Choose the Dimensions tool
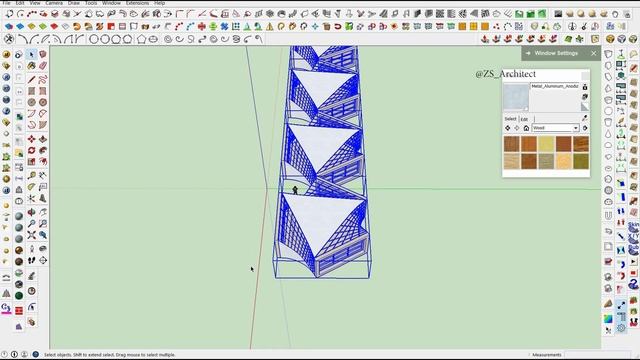 [x=43, y=176]
